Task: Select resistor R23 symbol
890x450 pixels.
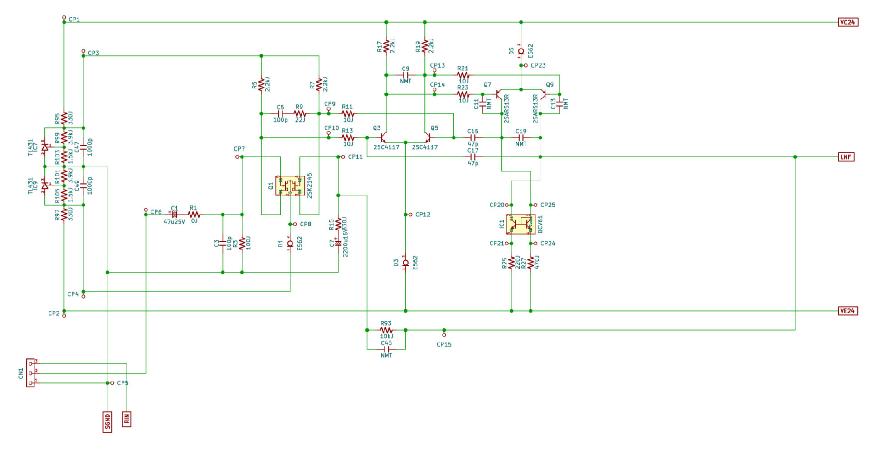Action: coord(463,95)
